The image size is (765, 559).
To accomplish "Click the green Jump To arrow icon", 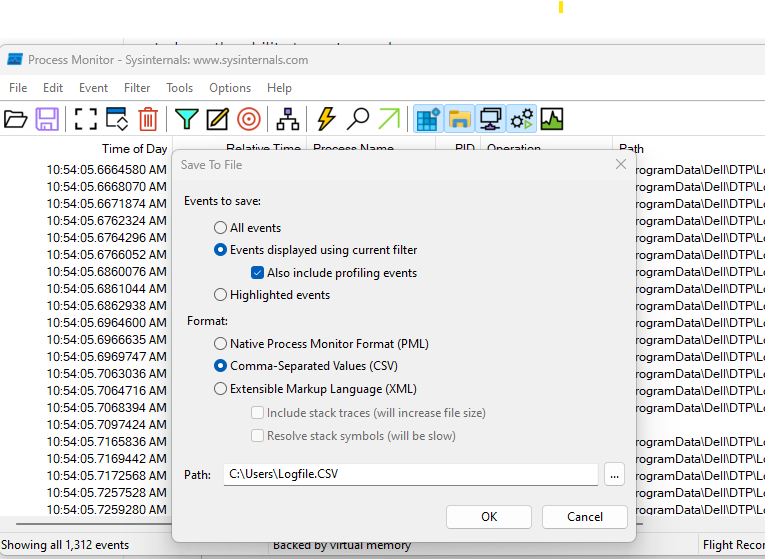I will (x=389, y=119).
